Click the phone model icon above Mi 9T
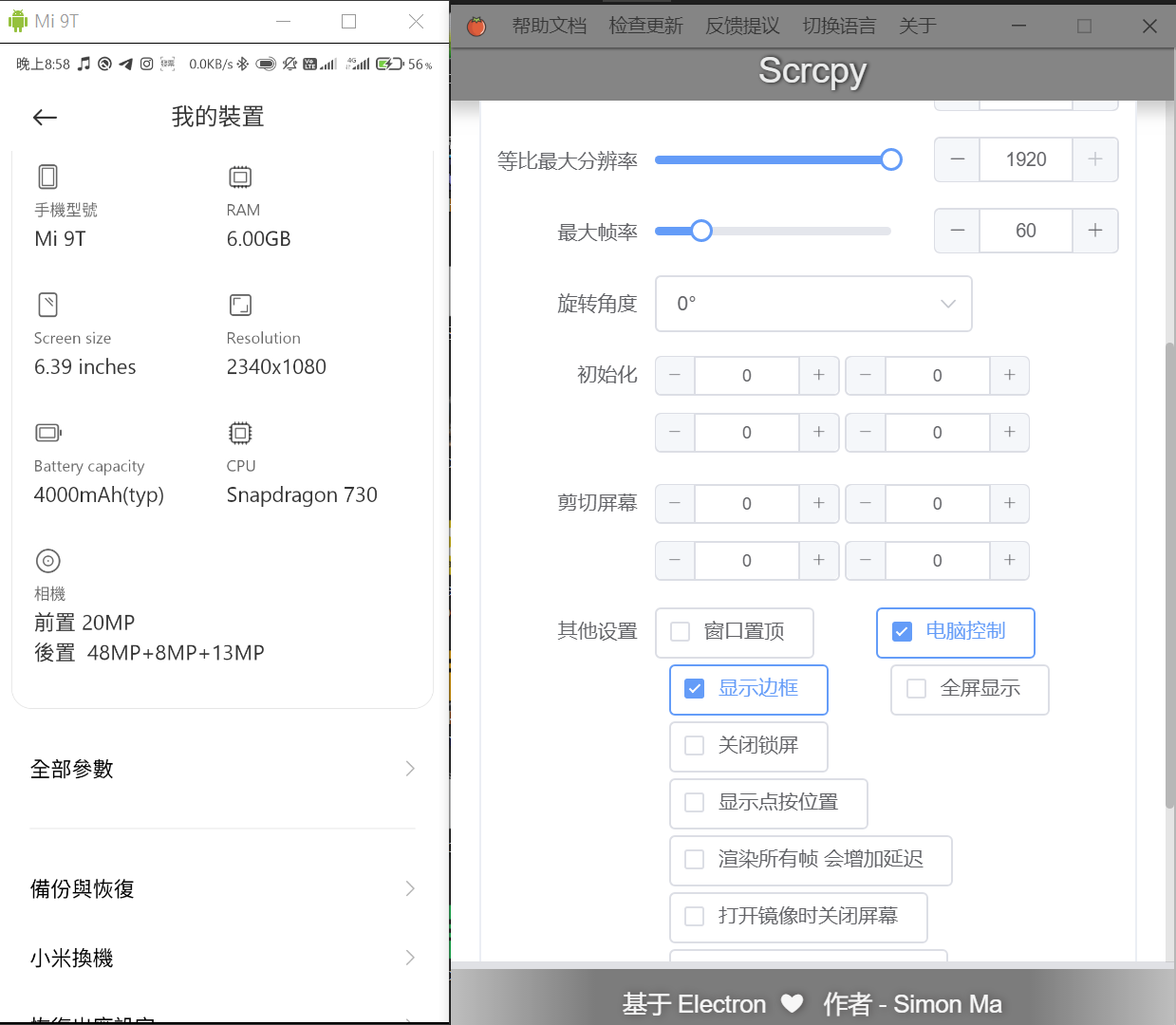The width and height of the screenshot is (1176, 1025). tap(47, 177)
